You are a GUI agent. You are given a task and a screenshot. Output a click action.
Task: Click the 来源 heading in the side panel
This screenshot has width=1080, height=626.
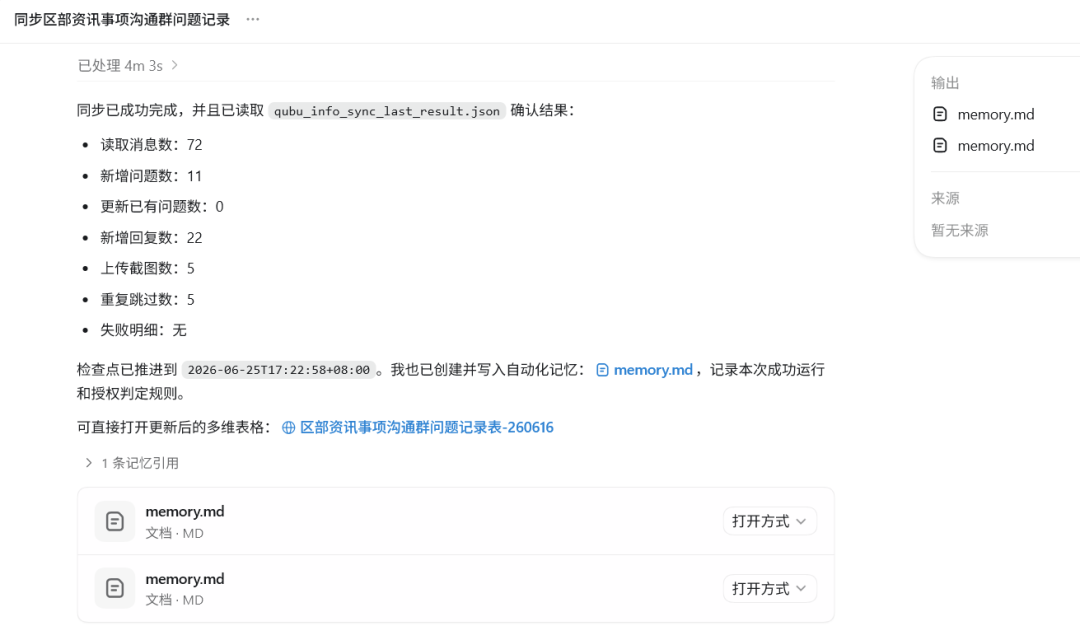[945, 198]
